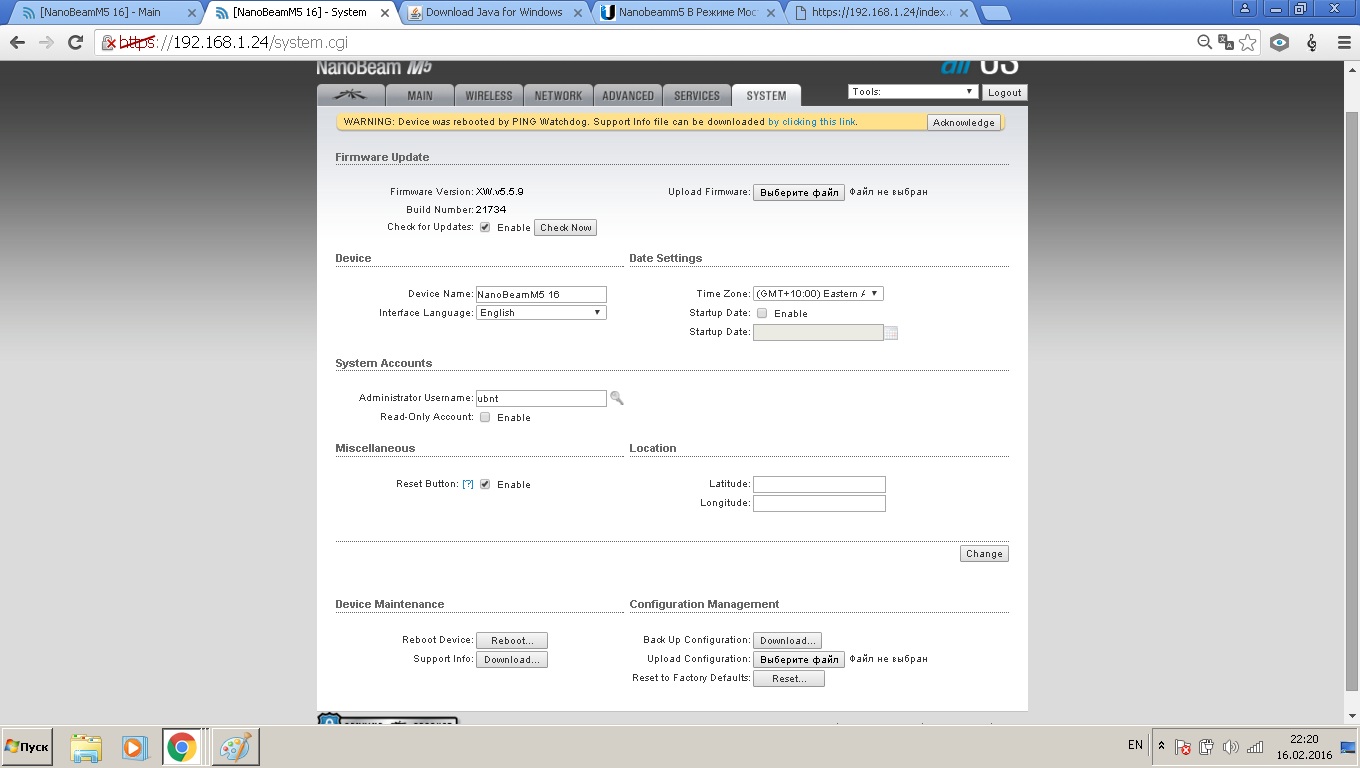Open the Paint taskbar icon

[x=236, y=747]
